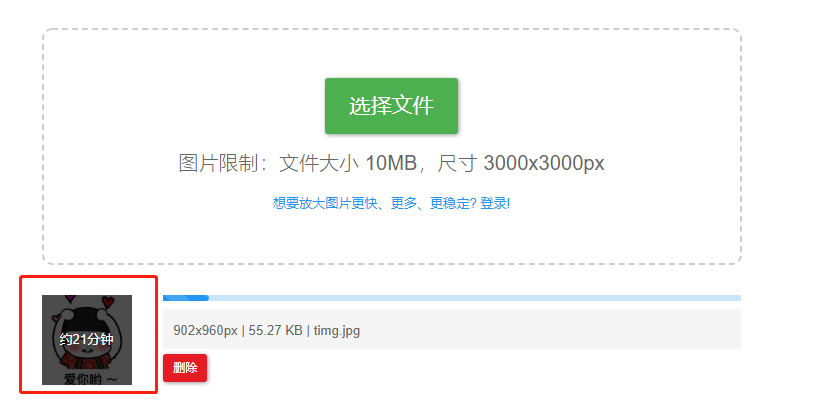Open the 登录 link for faster enlarging
This screenshot has height=402, width=818.
[x=494, y=203]
